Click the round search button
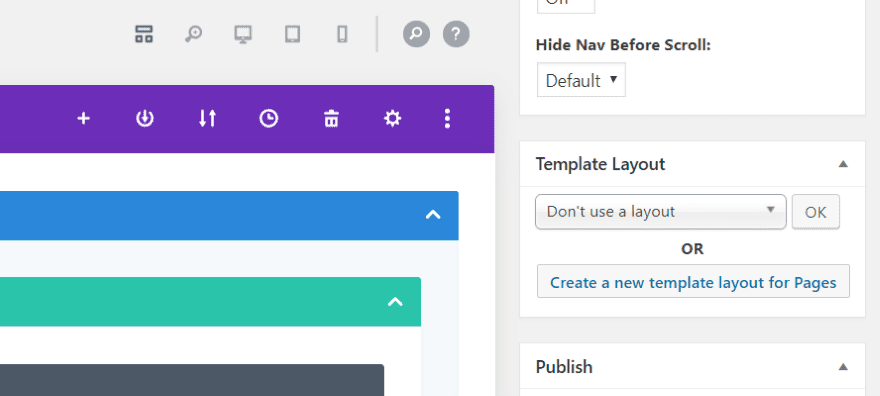The width and height of the screenshot is (880, 396). (x=416, y=34)
